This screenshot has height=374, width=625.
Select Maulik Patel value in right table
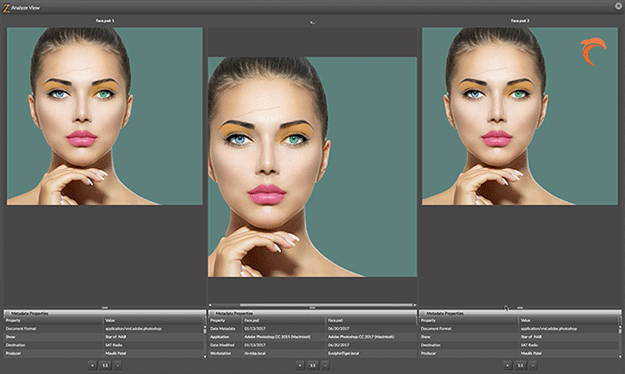pyautogui.click(x=531, y=353)
